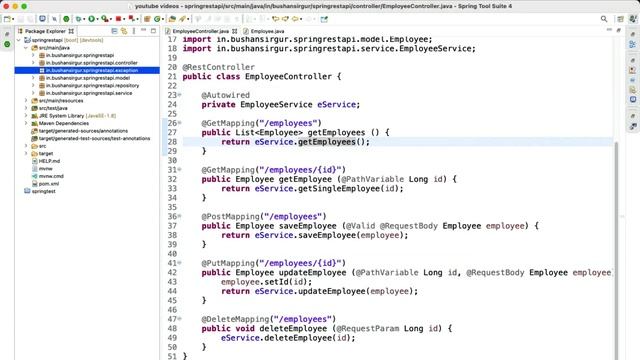Screen dimensions: 640x360
Task: Open Back history dropdown arrow
Action: (x=301, y=19)
